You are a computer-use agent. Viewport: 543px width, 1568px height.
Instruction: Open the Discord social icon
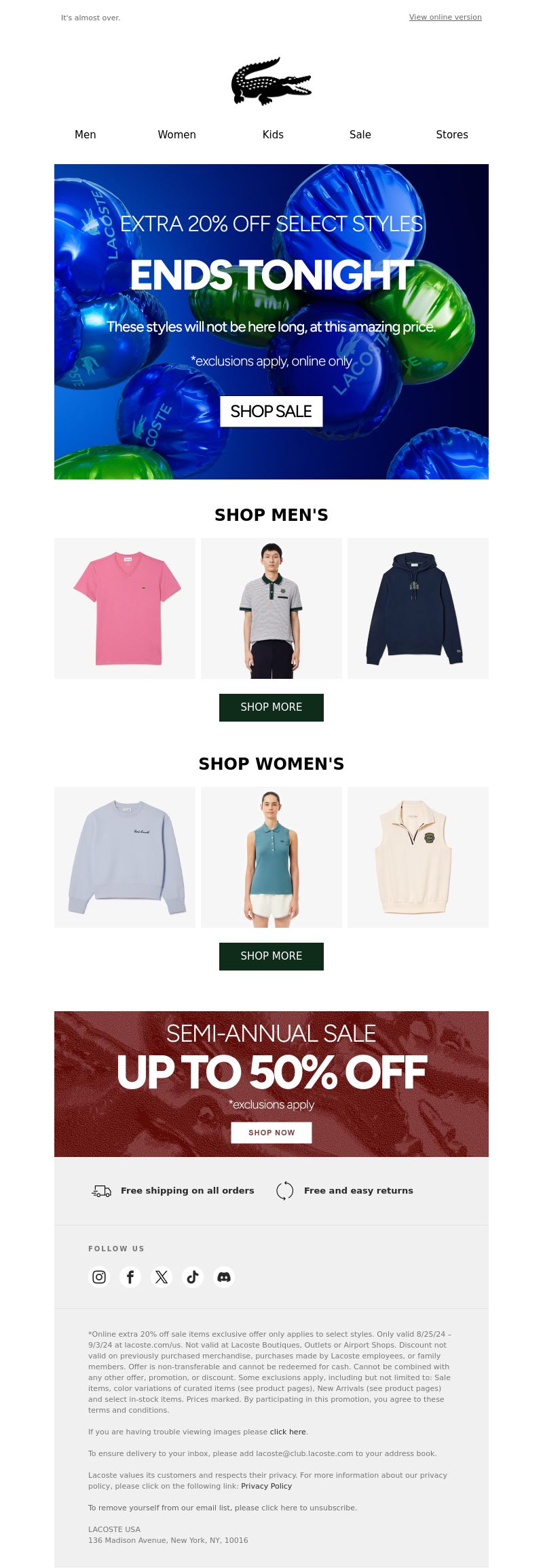pyautogui.click(x=224, y=1277)
